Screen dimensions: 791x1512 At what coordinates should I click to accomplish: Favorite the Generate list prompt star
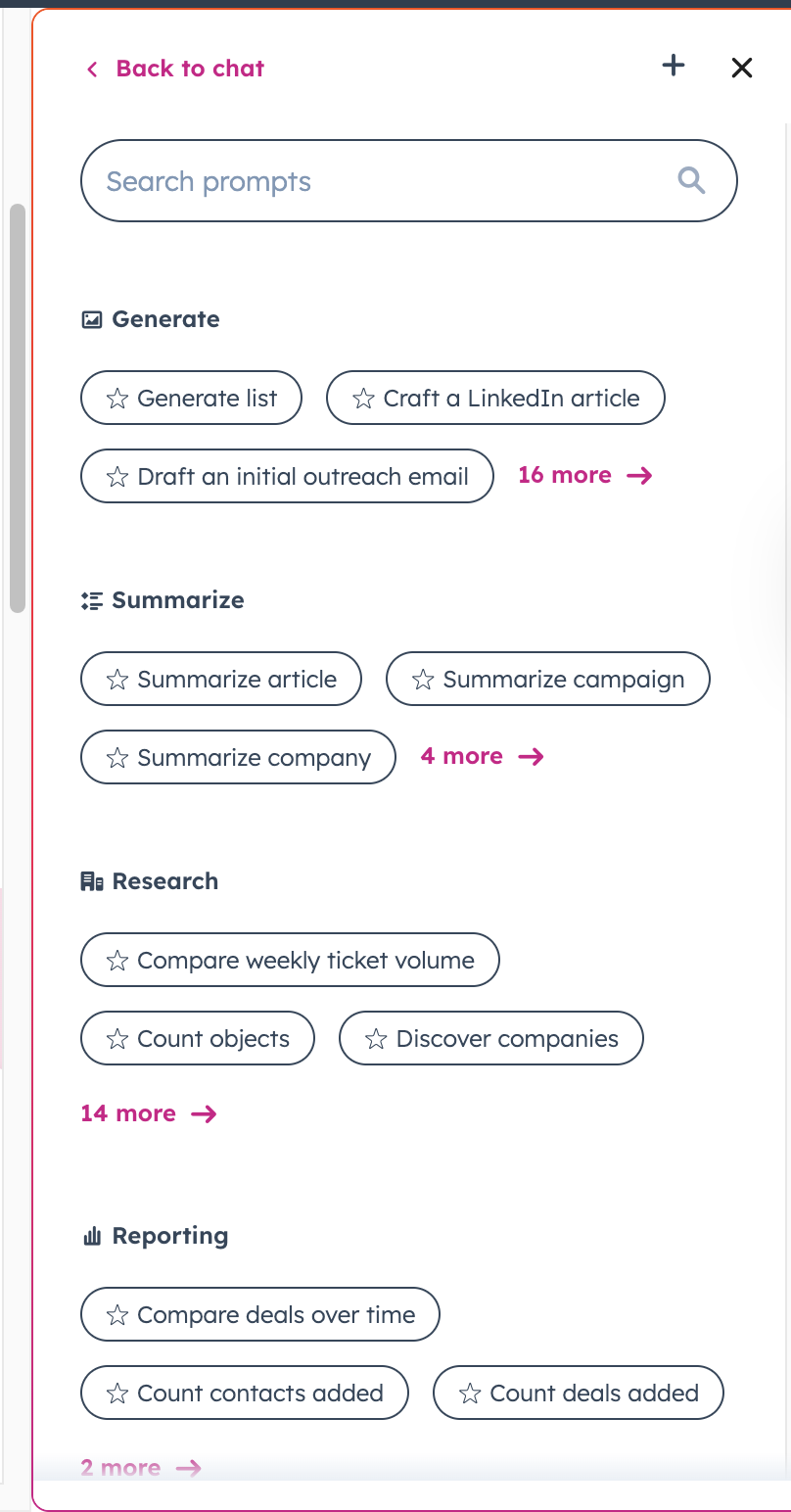tap(117, 399)
